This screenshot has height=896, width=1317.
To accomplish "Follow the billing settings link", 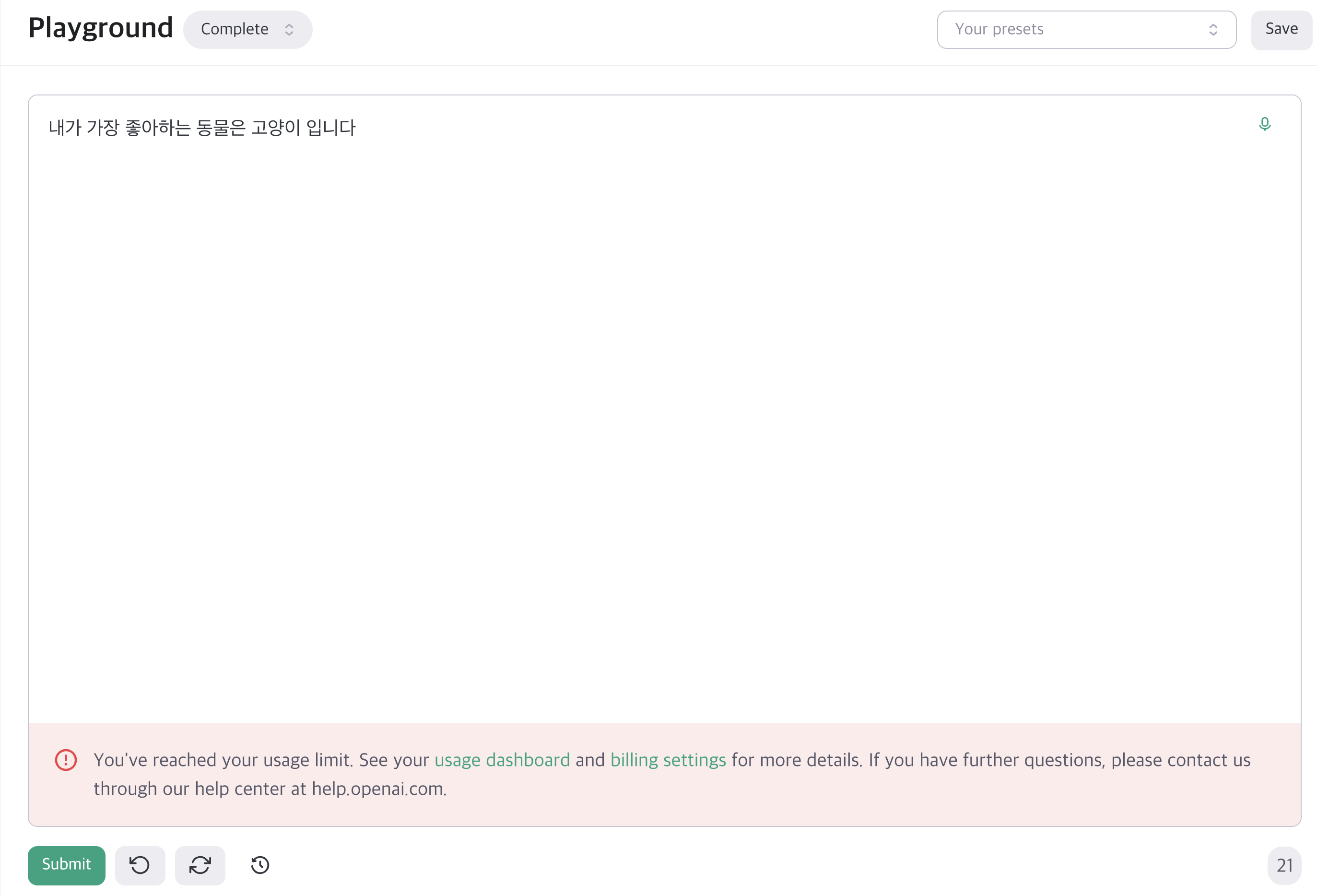I will (x=668, y=760).
